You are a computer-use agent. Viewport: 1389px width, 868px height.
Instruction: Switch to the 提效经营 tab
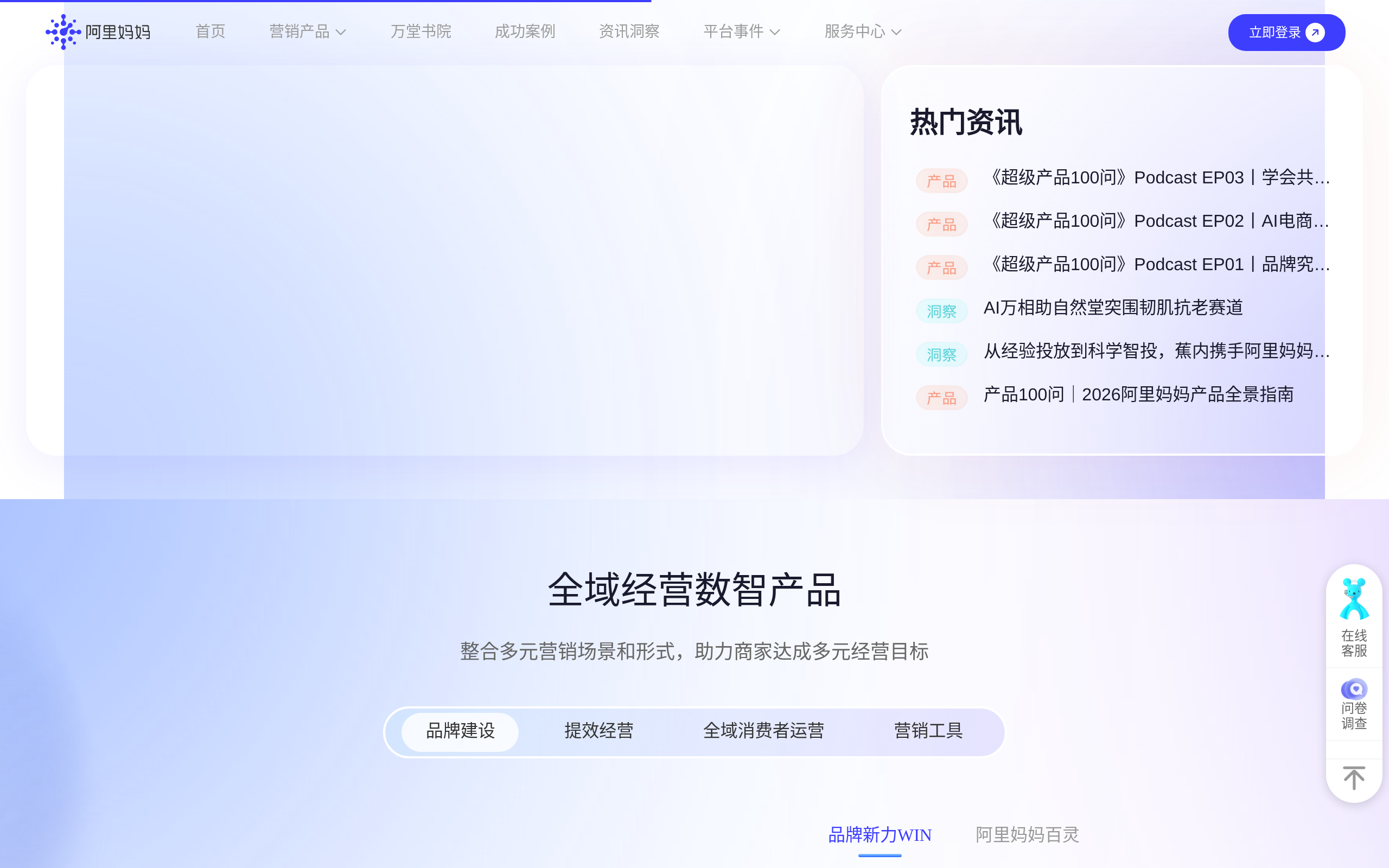point(598,731)
